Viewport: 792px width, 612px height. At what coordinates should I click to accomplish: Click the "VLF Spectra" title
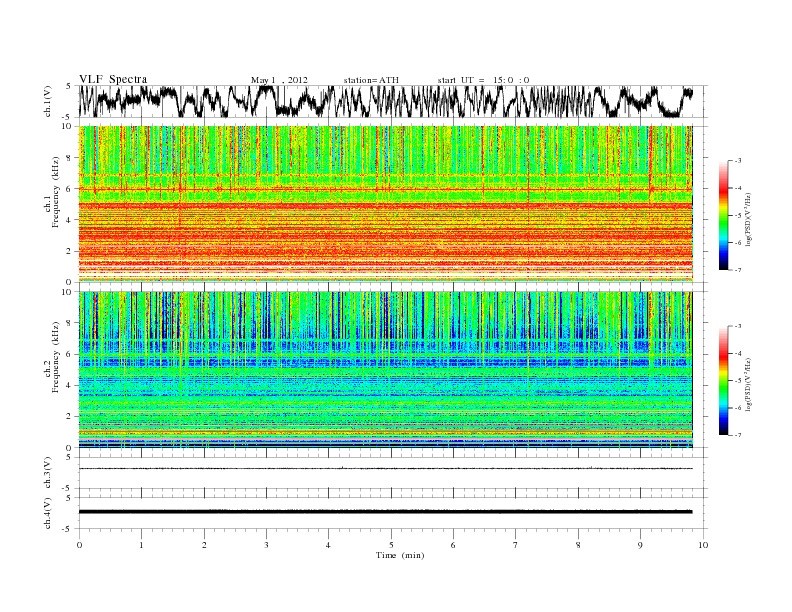pos(113,79)
